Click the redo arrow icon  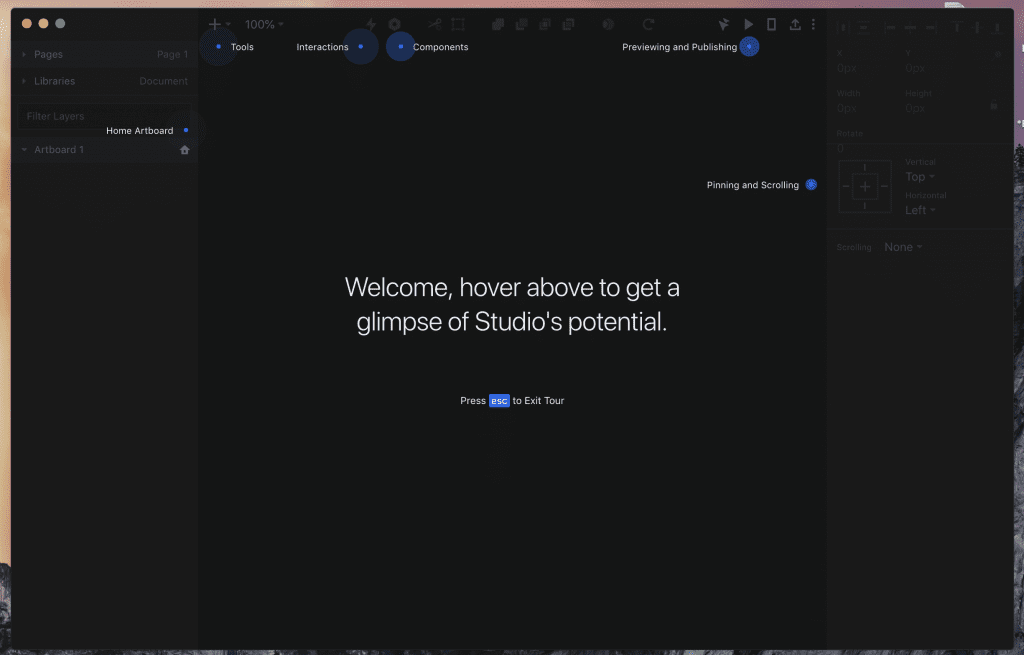(x=648, y=23)
